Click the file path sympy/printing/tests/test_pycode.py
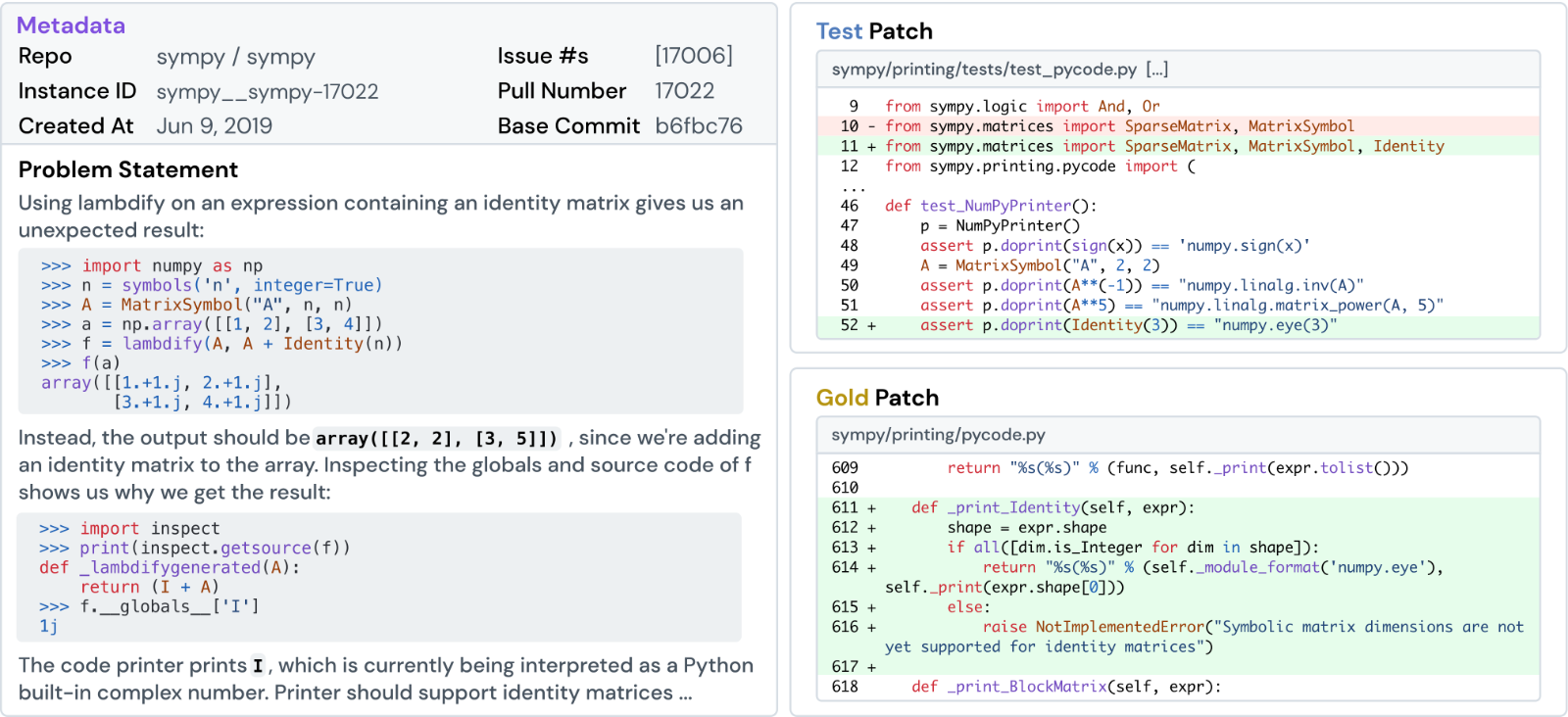1568x717 pixels. (x=984, y=70)
